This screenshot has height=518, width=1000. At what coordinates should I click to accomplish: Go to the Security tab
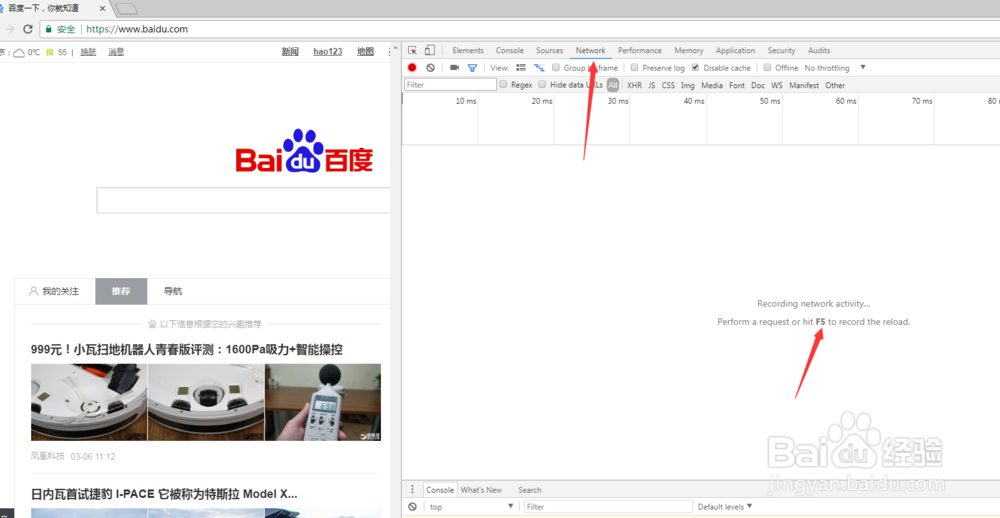coord(781,50)
